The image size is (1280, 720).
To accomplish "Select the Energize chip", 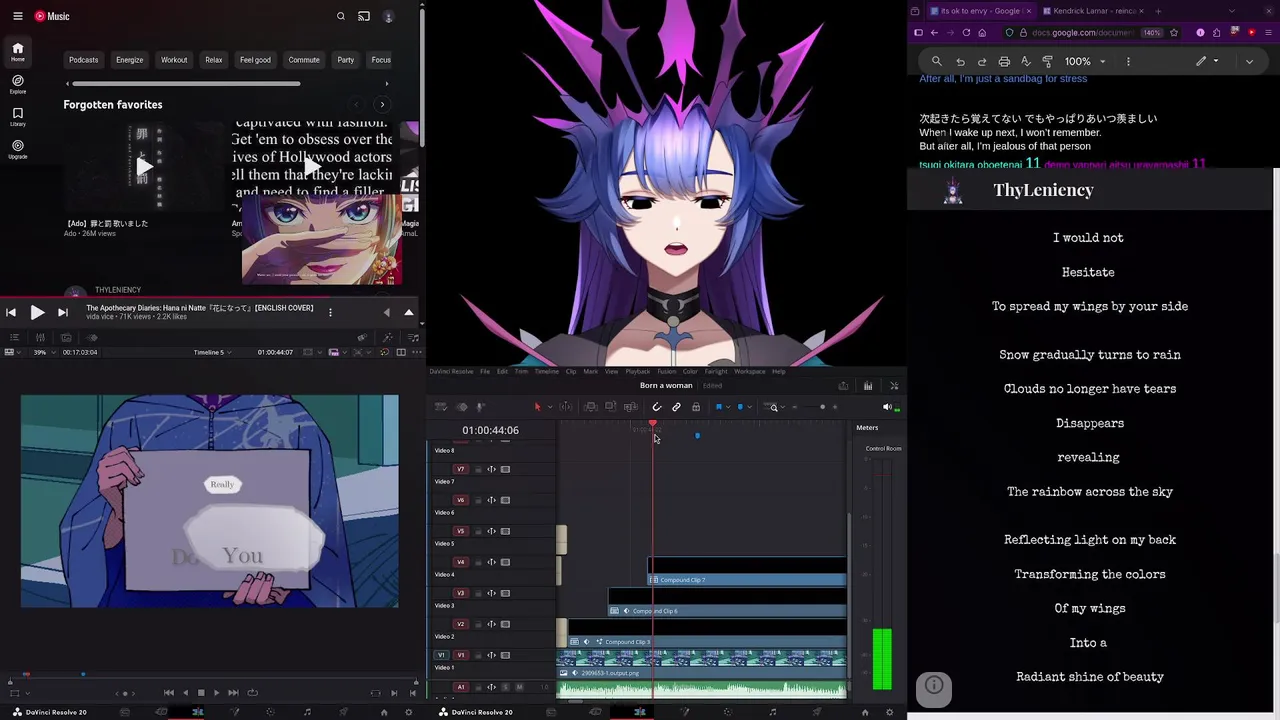I will point(129,60).
